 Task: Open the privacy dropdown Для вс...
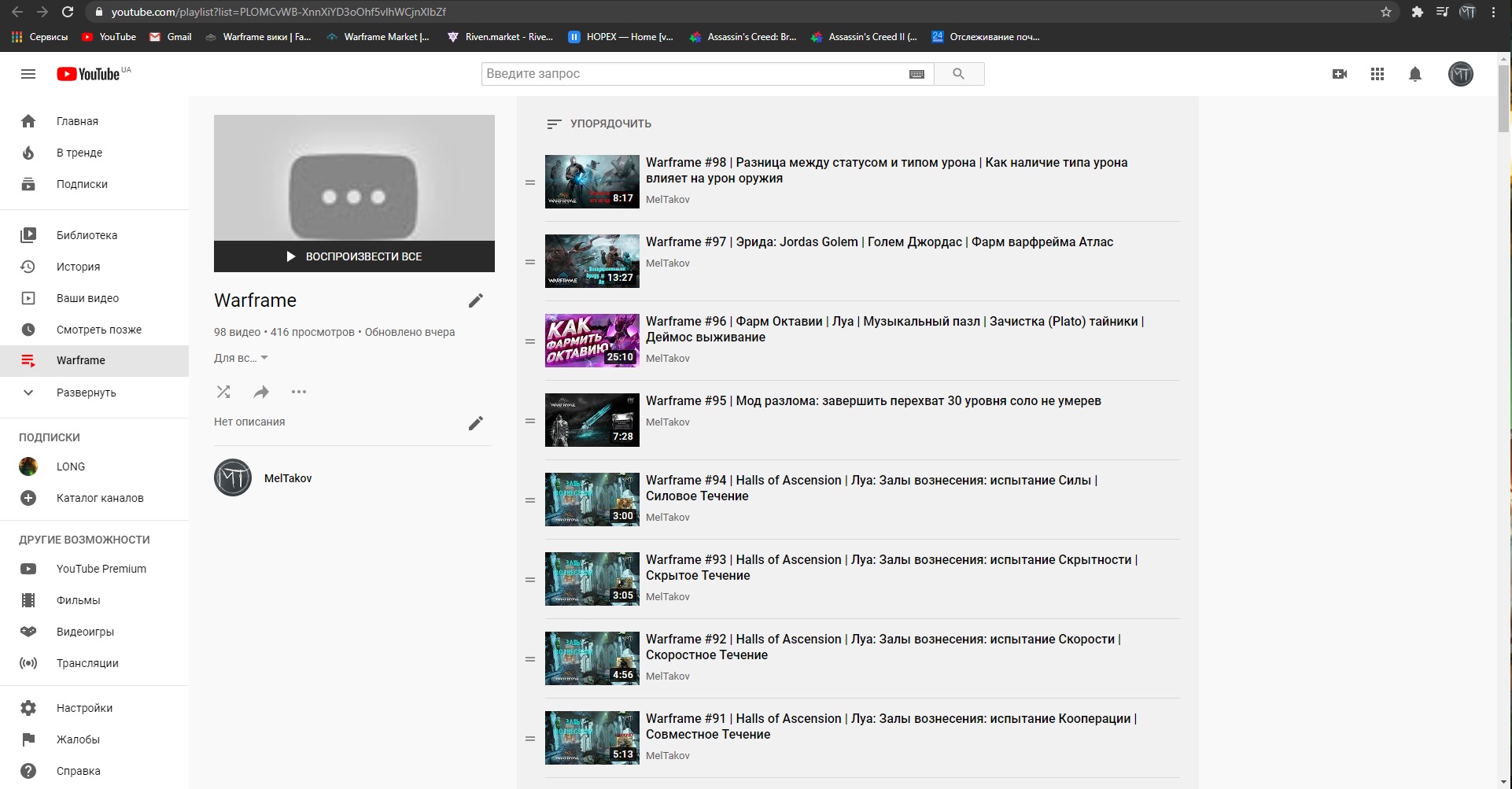pos(242,358)
